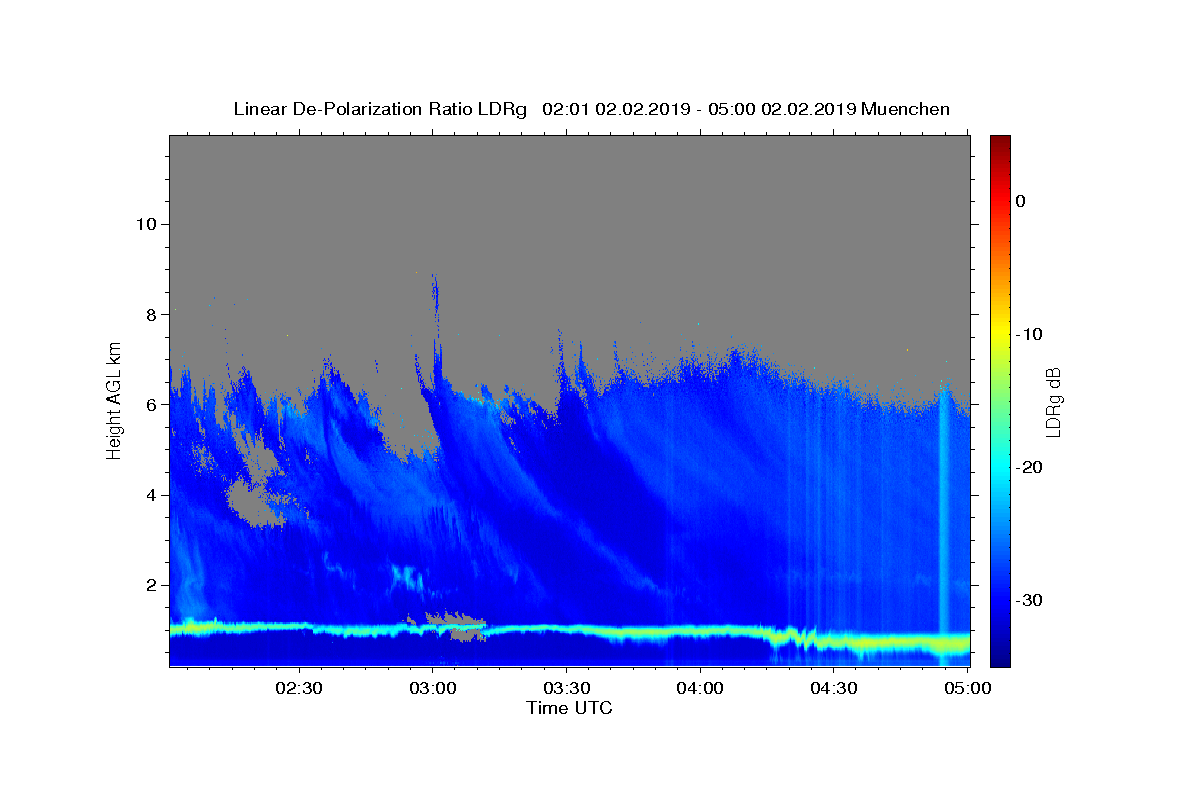Click the narrow cloud spike reaching 9 km at 03:00
Image resolution: width=1200 pixels, height=800 pixels.
tap(434, 310)
